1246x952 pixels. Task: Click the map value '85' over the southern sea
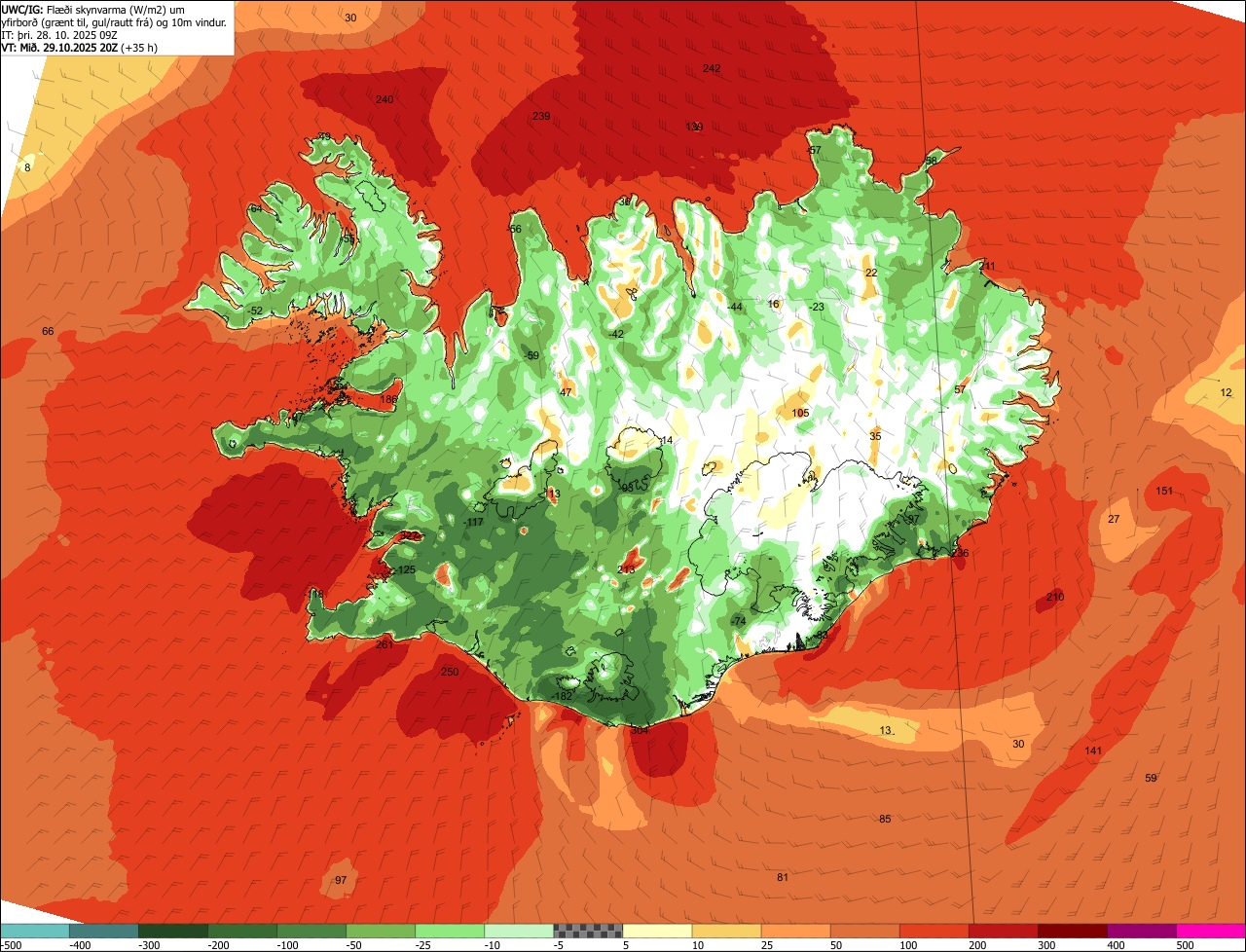(885, 819)
